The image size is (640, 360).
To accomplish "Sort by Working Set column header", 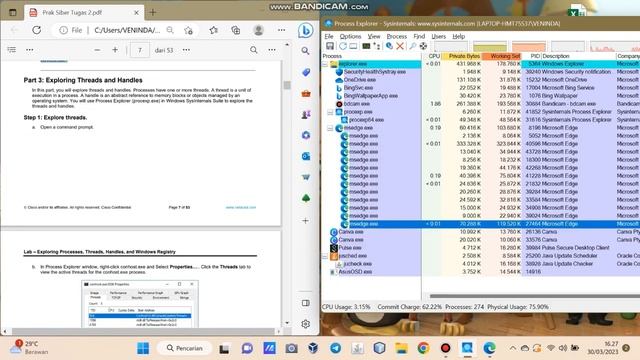I will pyautogui.click(x=502, y=56).
